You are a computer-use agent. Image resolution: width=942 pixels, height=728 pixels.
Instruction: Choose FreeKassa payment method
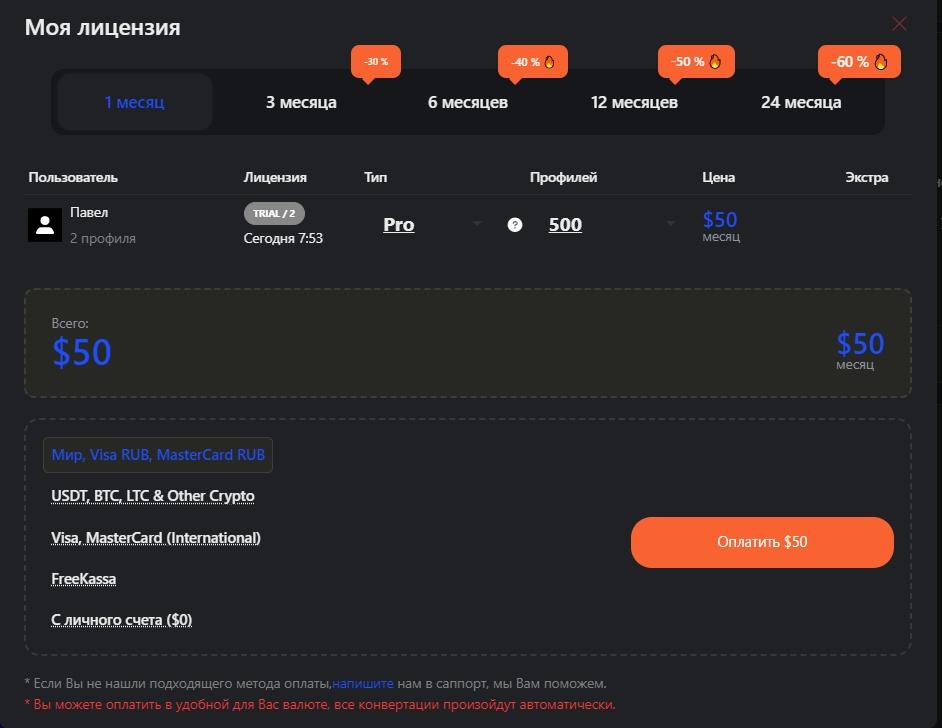84,579
